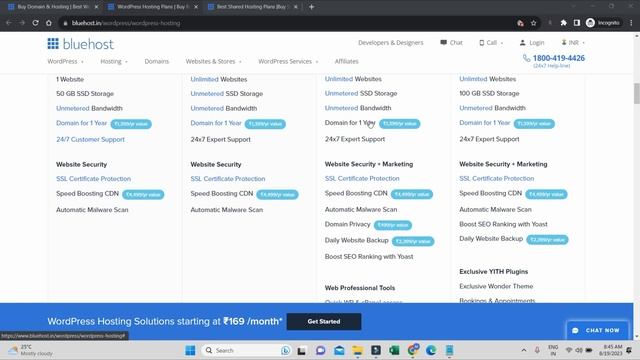Click Domain for 1 Year in fourth plan
This screenshot has height=360, width=640.
tap(484, 122)
